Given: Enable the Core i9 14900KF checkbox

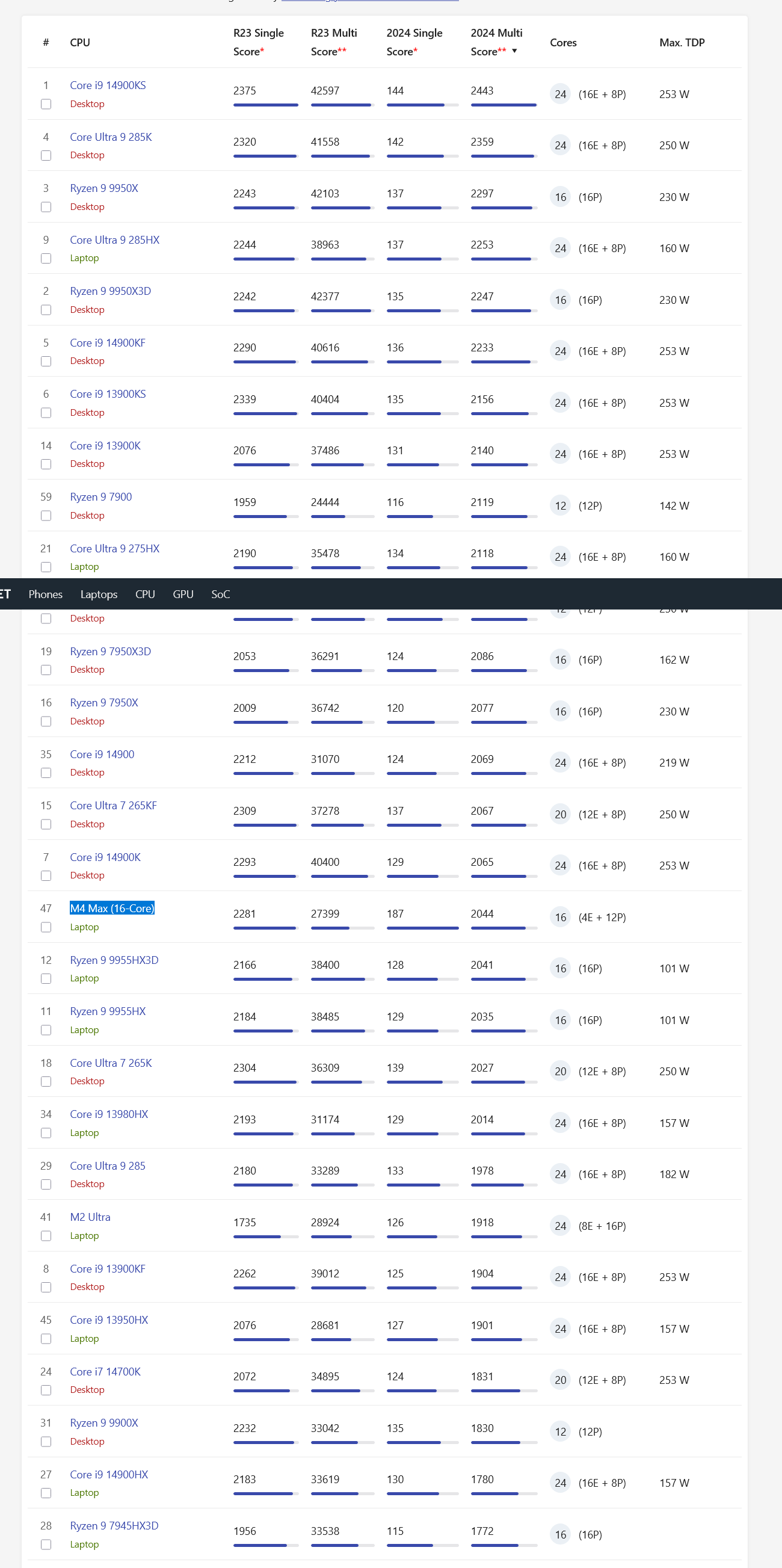Looking at the screenshot, I should point(46,362).
